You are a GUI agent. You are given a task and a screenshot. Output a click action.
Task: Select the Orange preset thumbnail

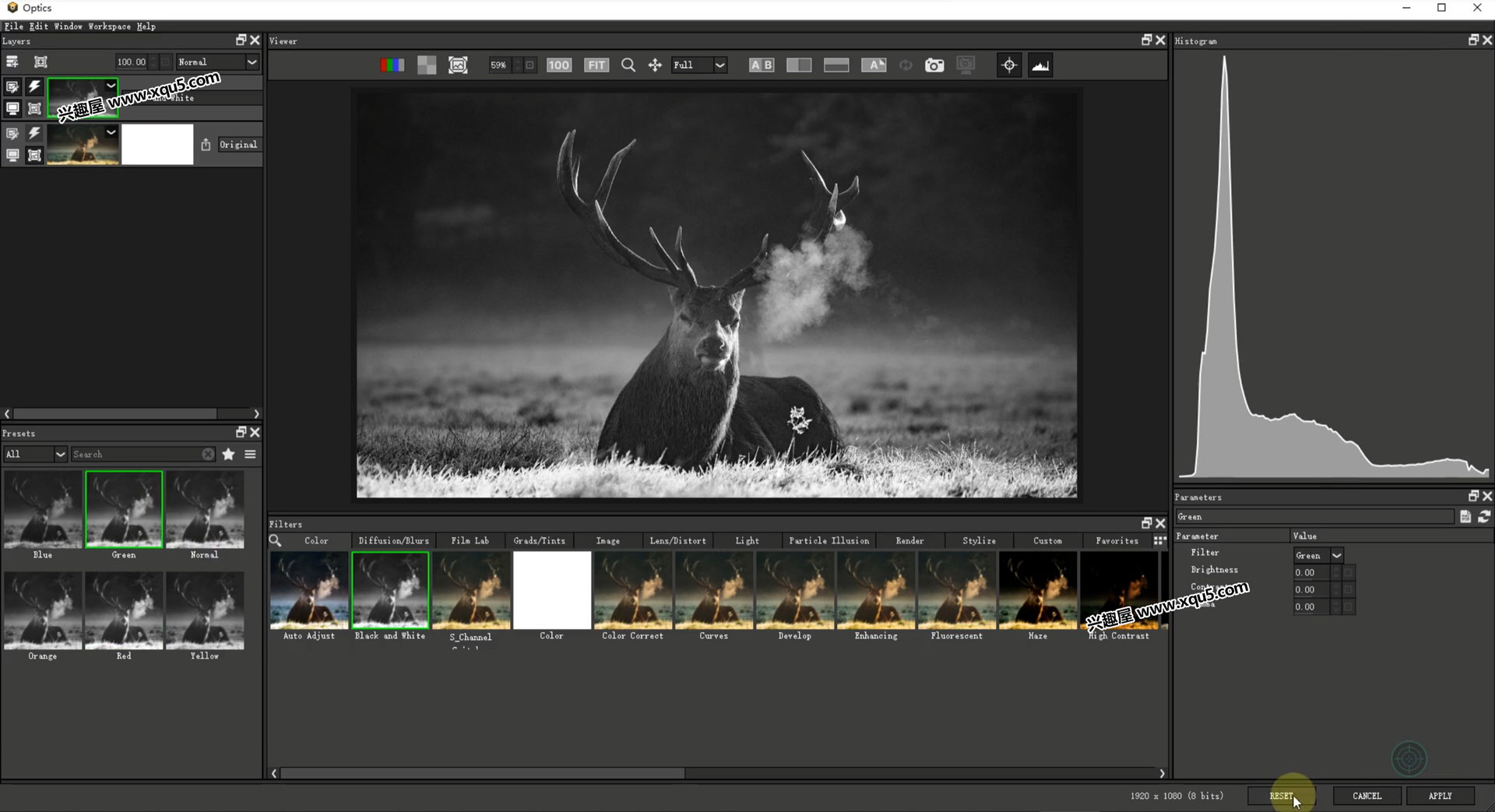click(42, 610)
